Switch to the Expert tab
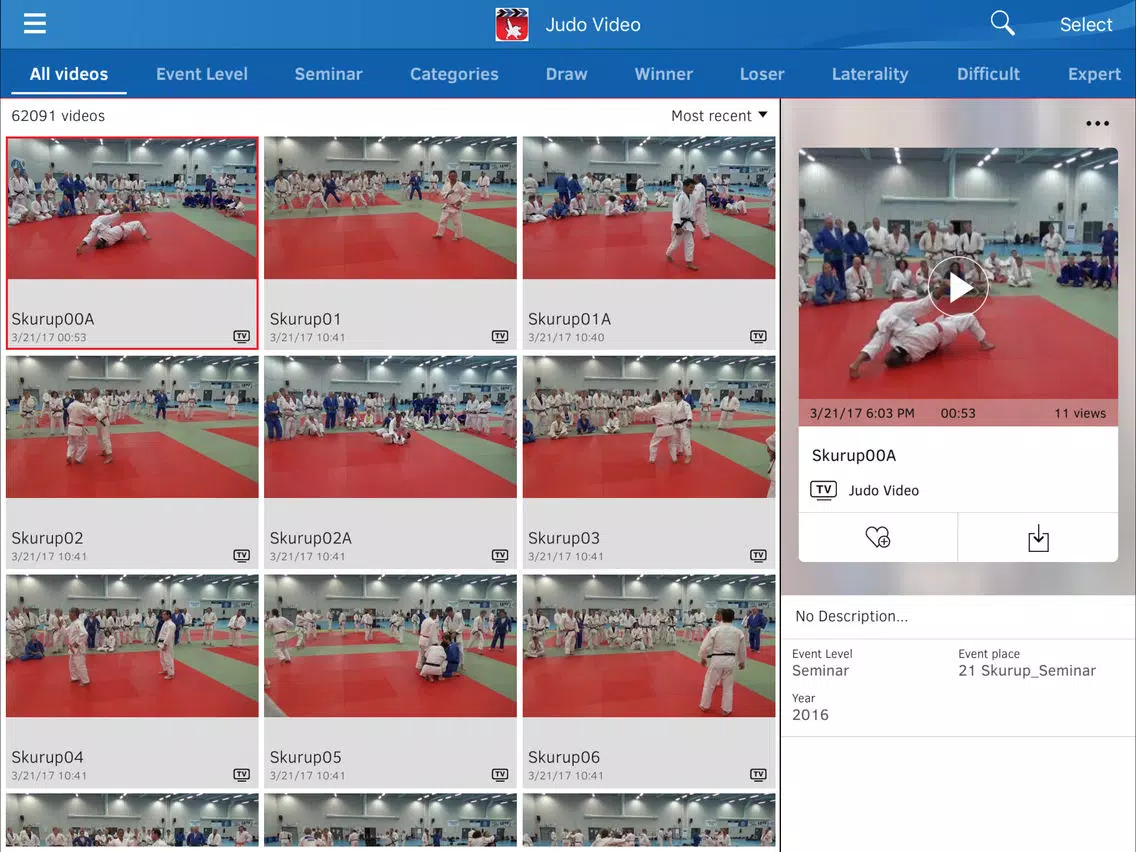Screen dimensions: 1136x852 point(1094,74)
